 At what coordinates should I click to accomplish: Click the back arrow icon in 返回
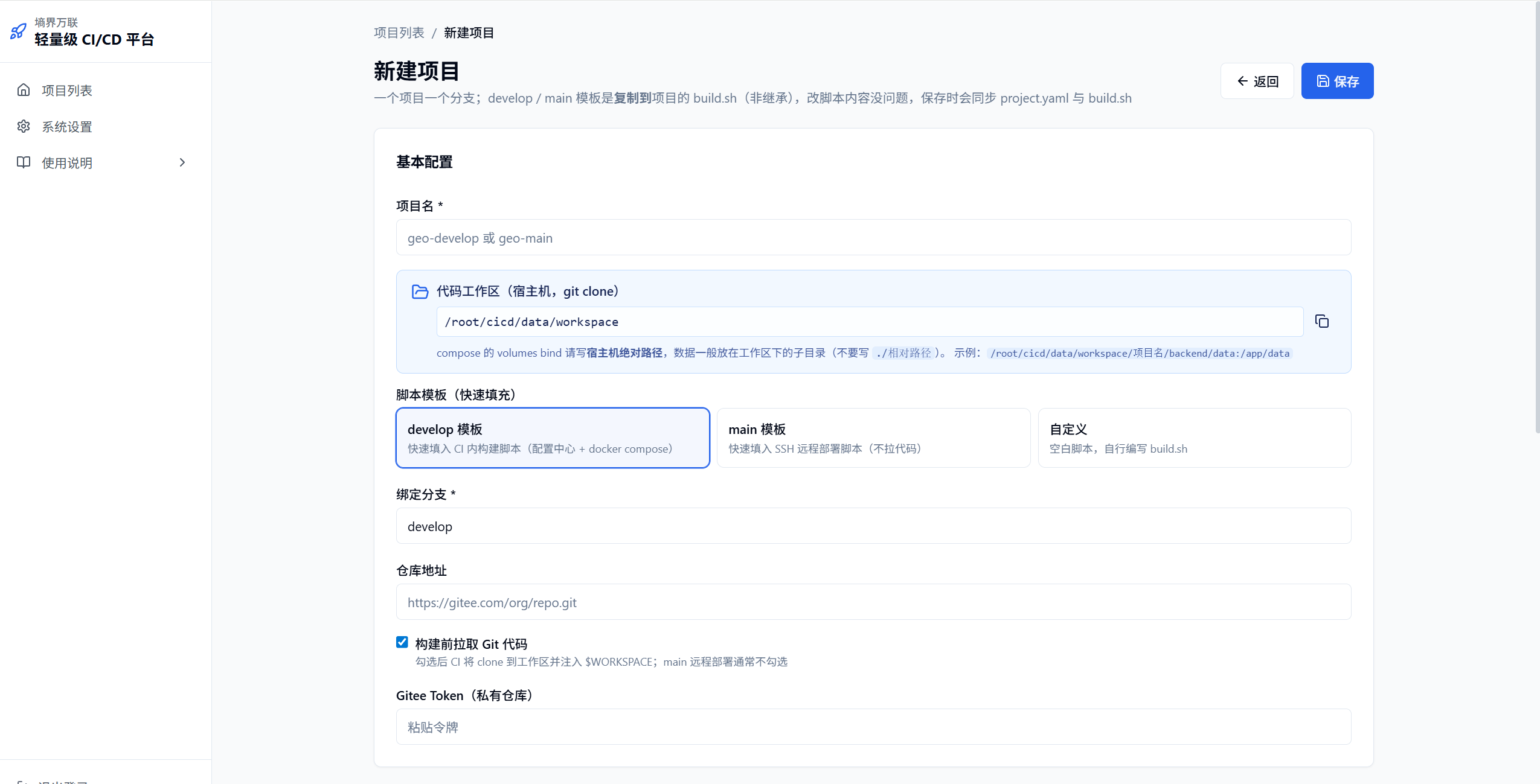[1243, 81]
